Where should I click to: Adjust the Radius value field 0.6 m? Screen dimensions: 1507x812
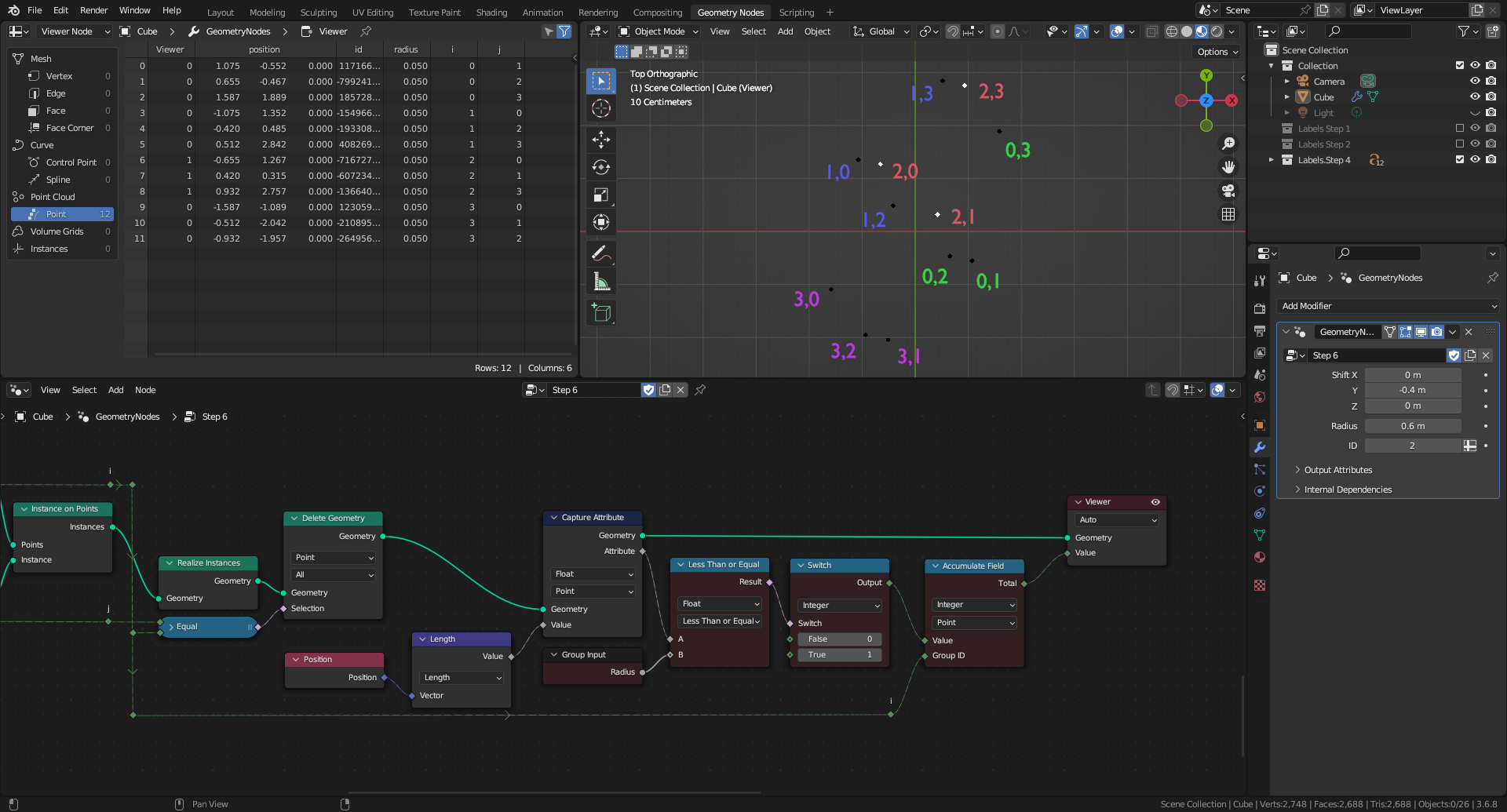pos(1413,426)
